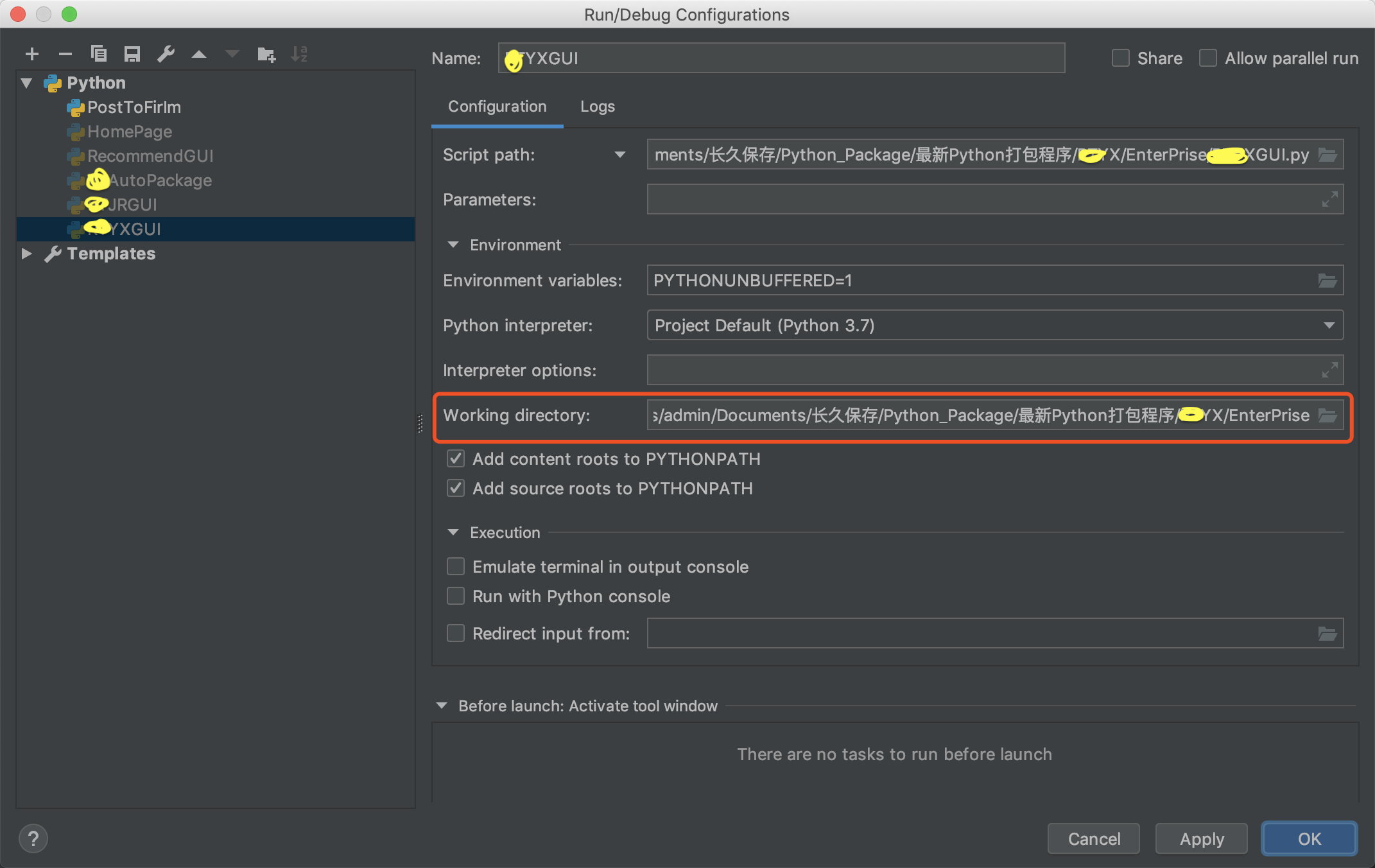Image resolution: width=1375 pixels, height=868 pixels.
Task: Open the Script path type dropdown arrow
Action: pos(620,155)
